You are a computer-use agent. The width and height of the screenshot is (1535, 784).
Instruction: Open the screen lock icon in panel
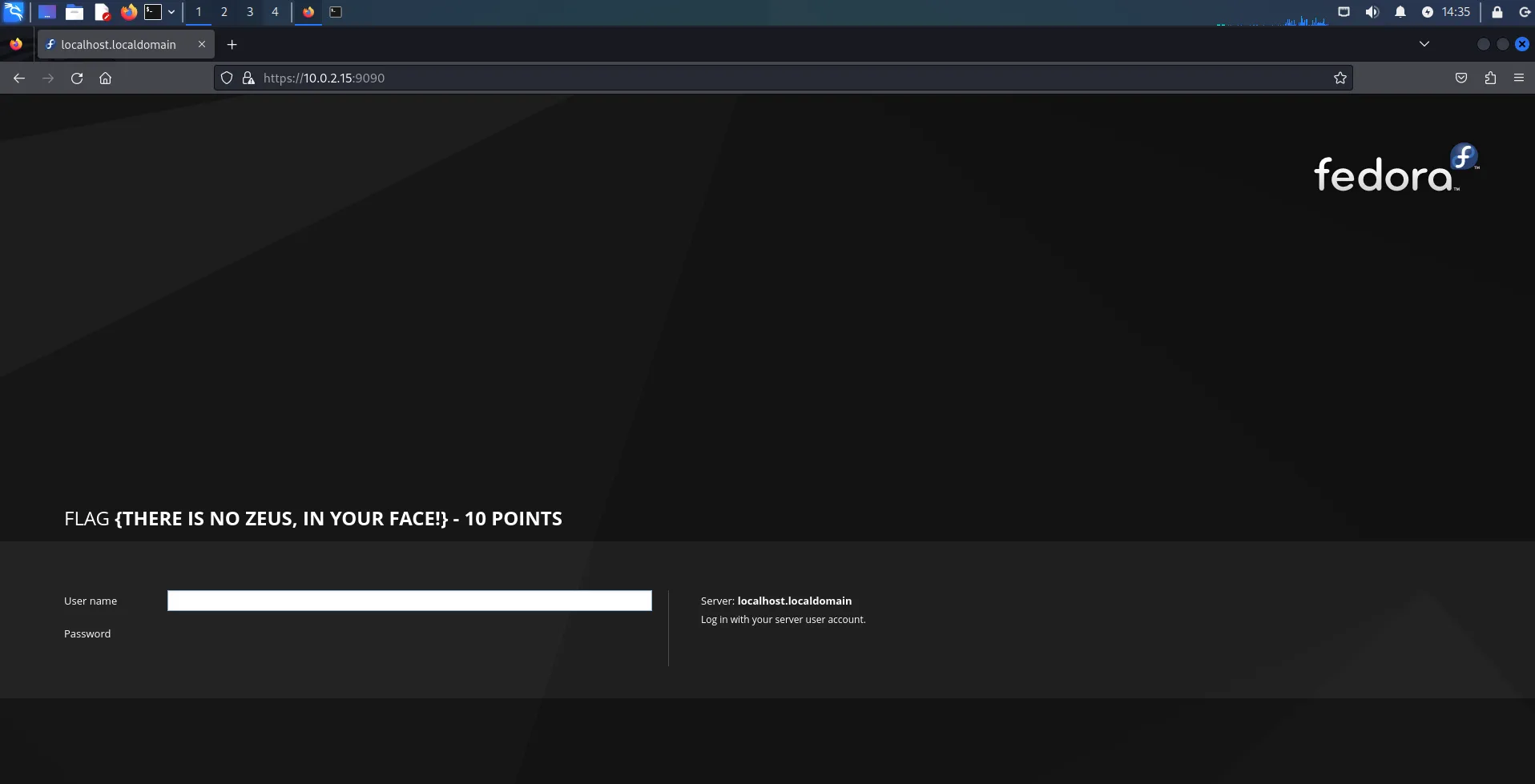tap(1497, 11)
